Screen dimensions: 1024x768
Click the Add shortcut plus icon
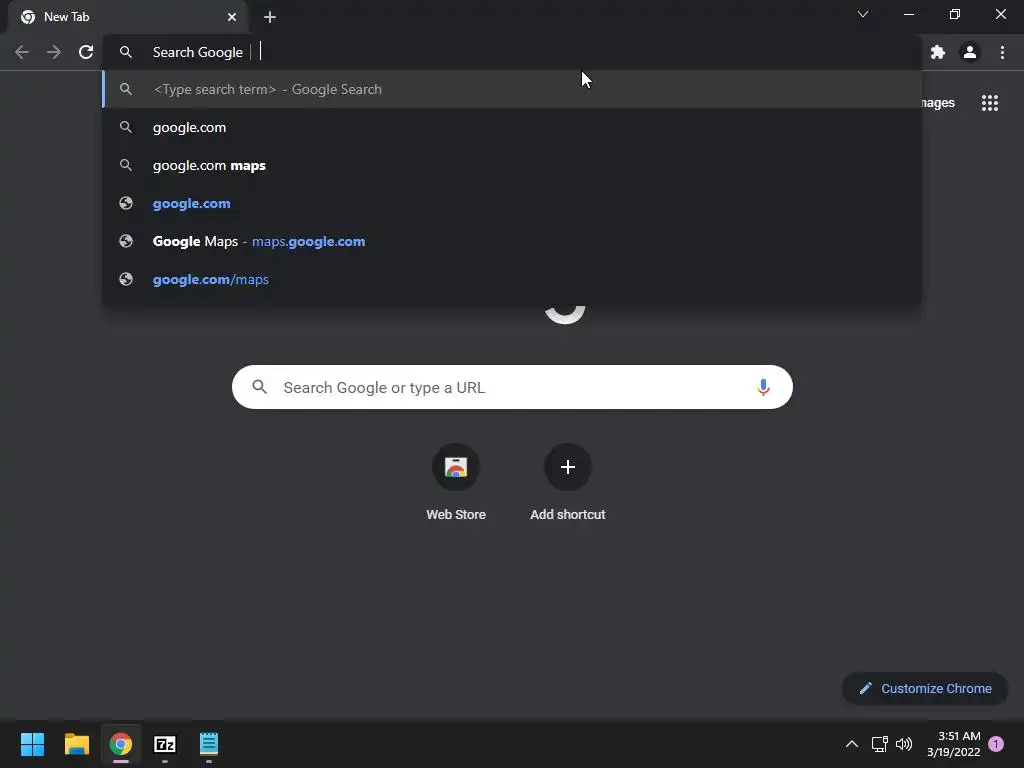point(568,467)
